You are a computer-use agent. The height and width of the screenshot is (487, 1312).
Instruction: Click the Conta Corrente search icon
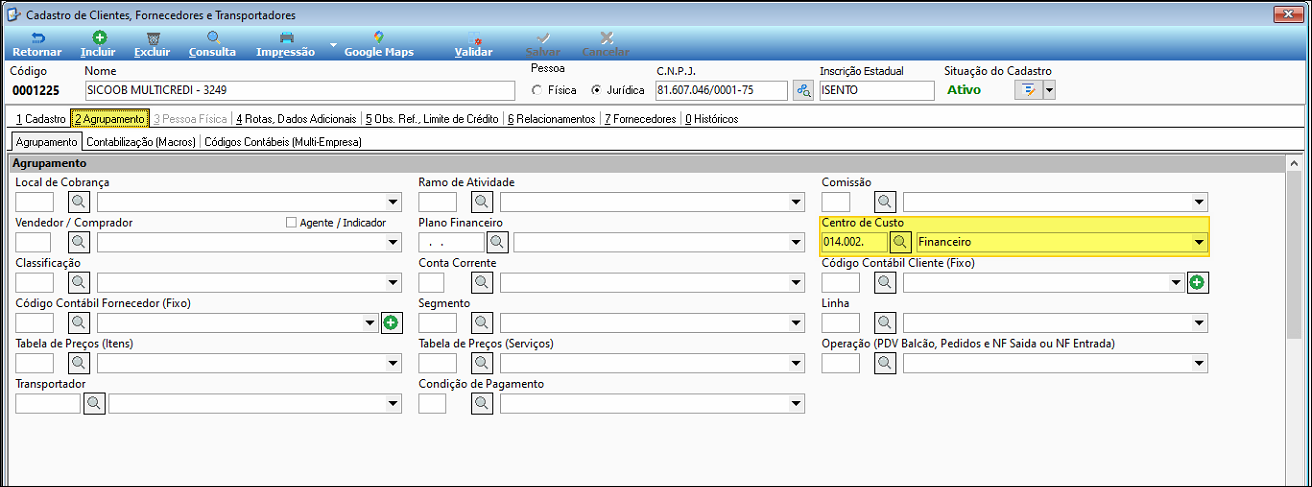pos(483,283)
